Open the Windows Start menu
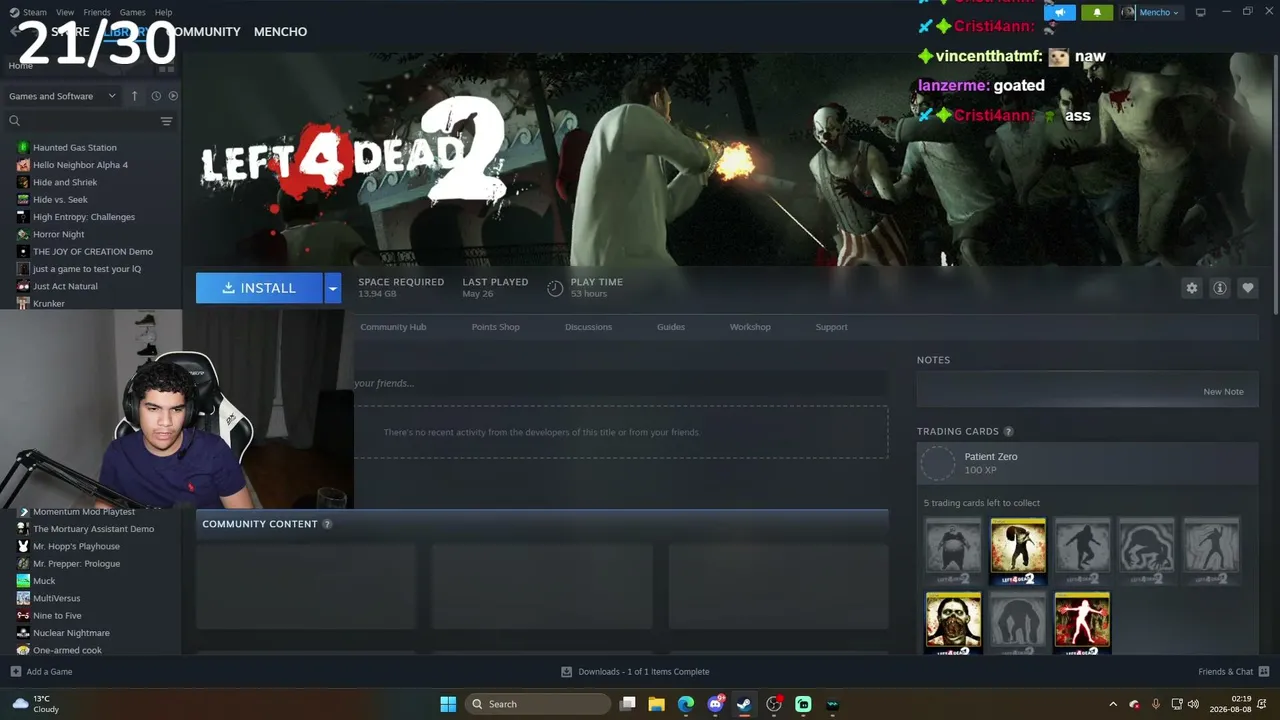This screenshot has width=1280, height=720. point(448,704)
